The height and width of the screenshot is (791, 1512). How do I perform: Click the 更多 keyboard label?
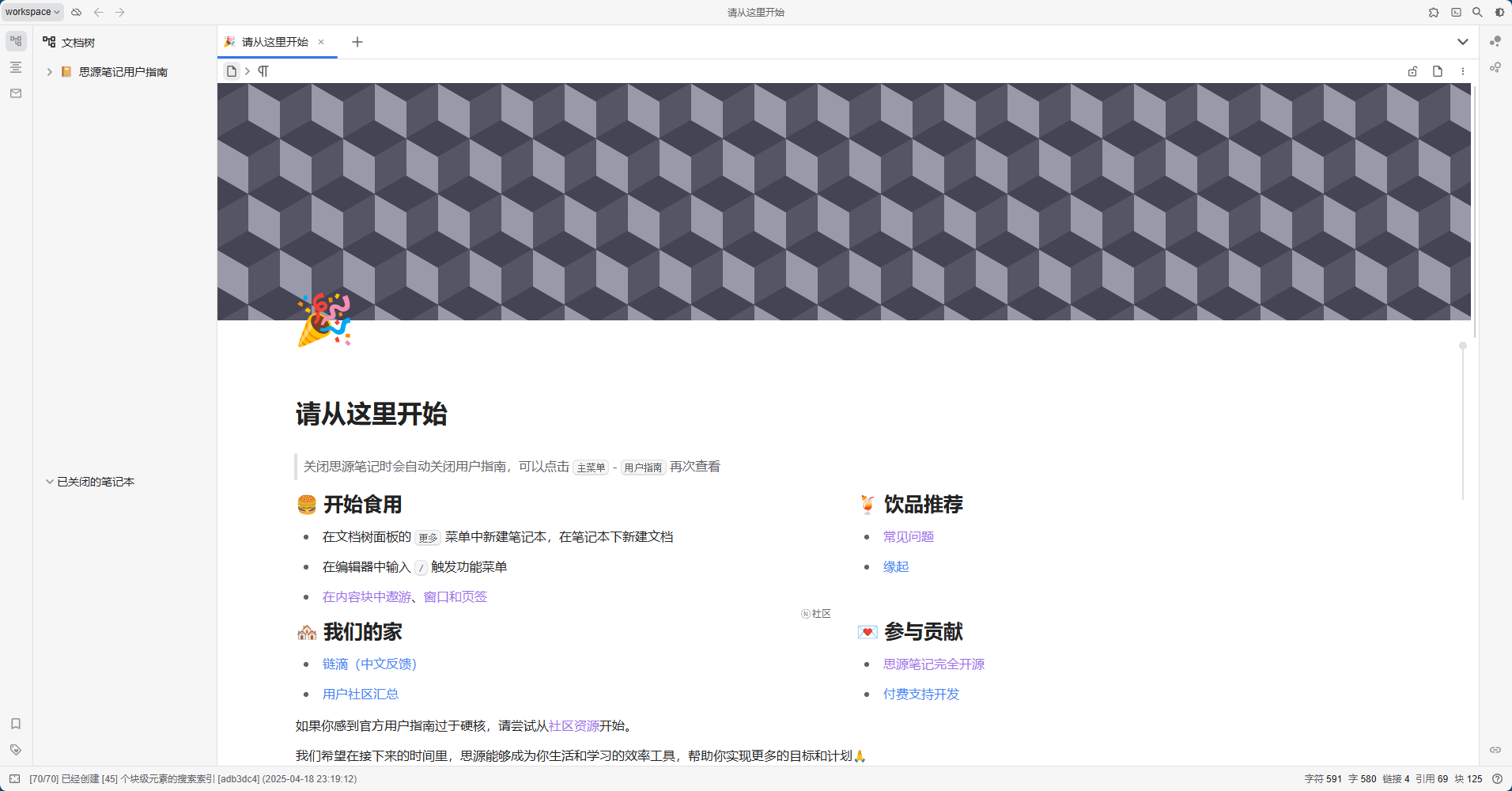428,538
